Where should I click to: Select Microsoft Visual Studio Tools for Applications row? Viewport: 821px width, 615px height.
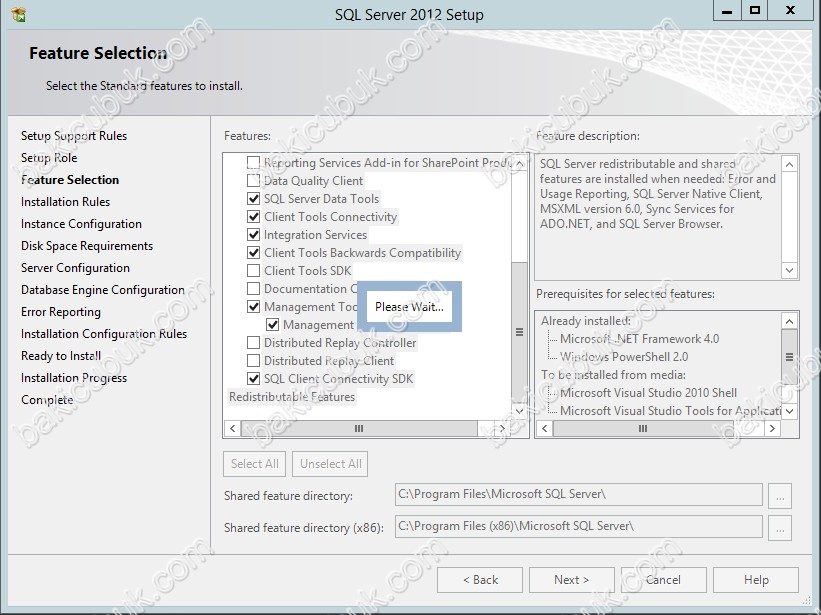pos(670,411)
